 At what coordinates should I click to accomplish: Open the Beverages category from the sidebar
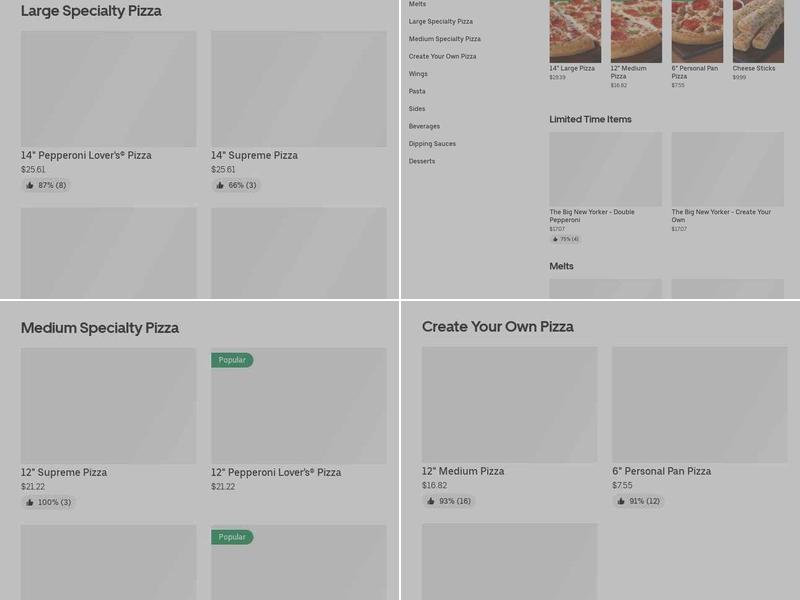pyautogui.click(x=423, y=125)
